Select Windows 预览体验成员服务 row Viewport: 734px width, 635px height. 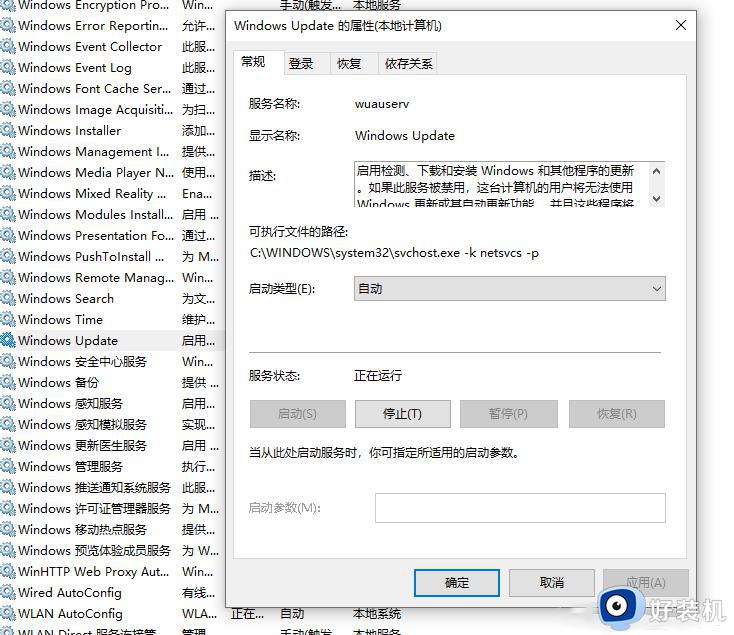(112, 550)
